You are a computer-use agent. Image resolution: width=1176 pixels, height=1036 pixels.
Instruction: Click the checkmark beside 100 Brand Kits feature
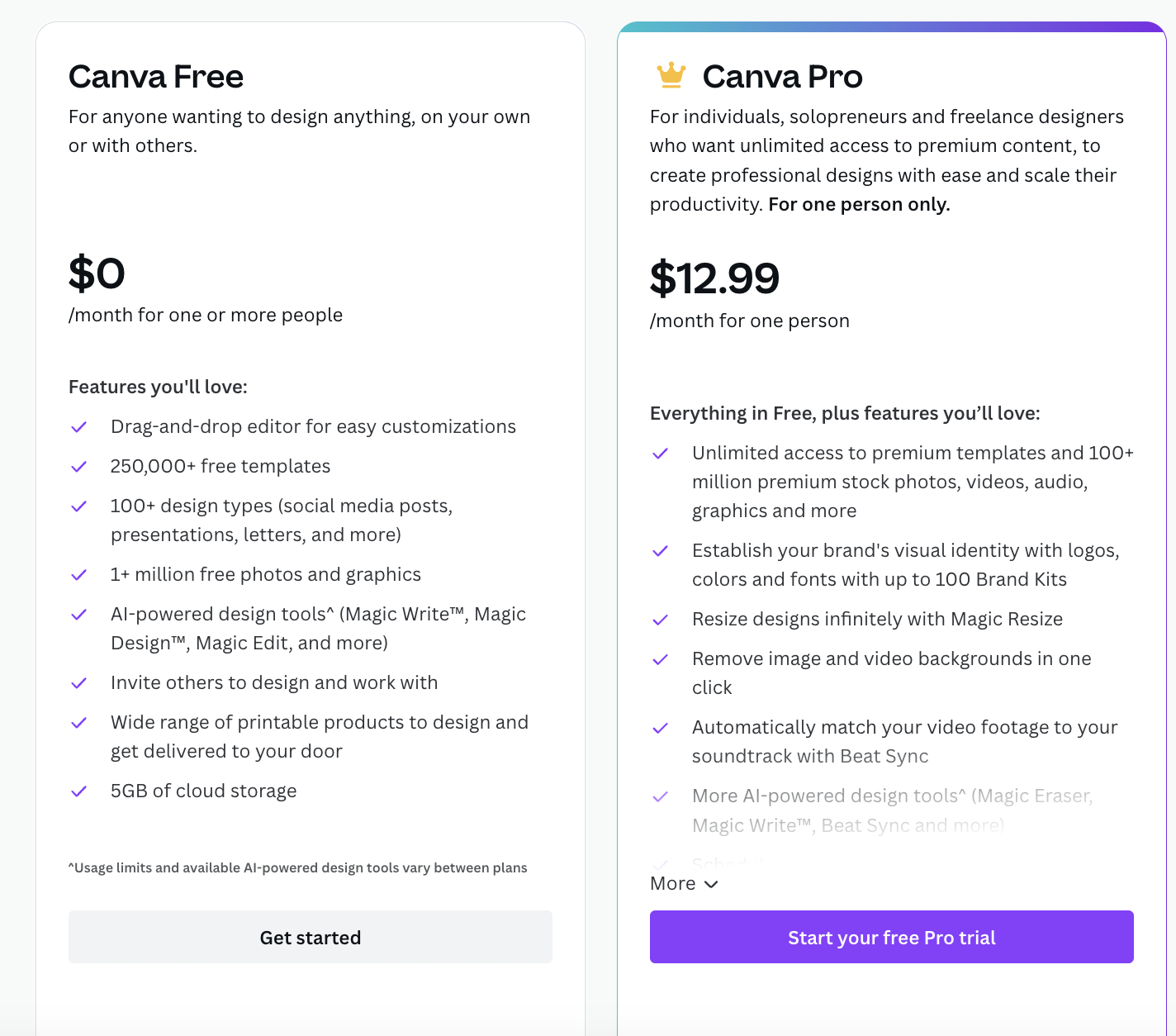[661, 551]
